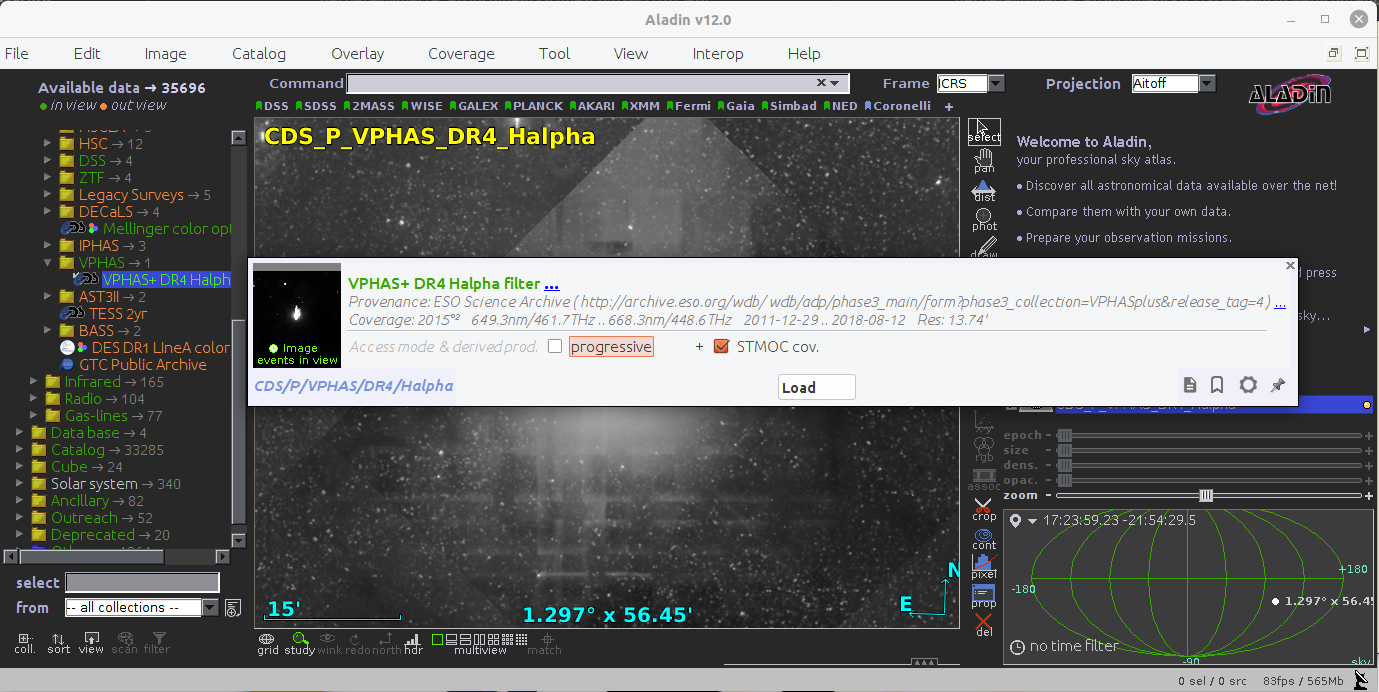Click the gear settings icon in popup
The width and height of the screenshot is (1379, 692).
click(1248, 385)
